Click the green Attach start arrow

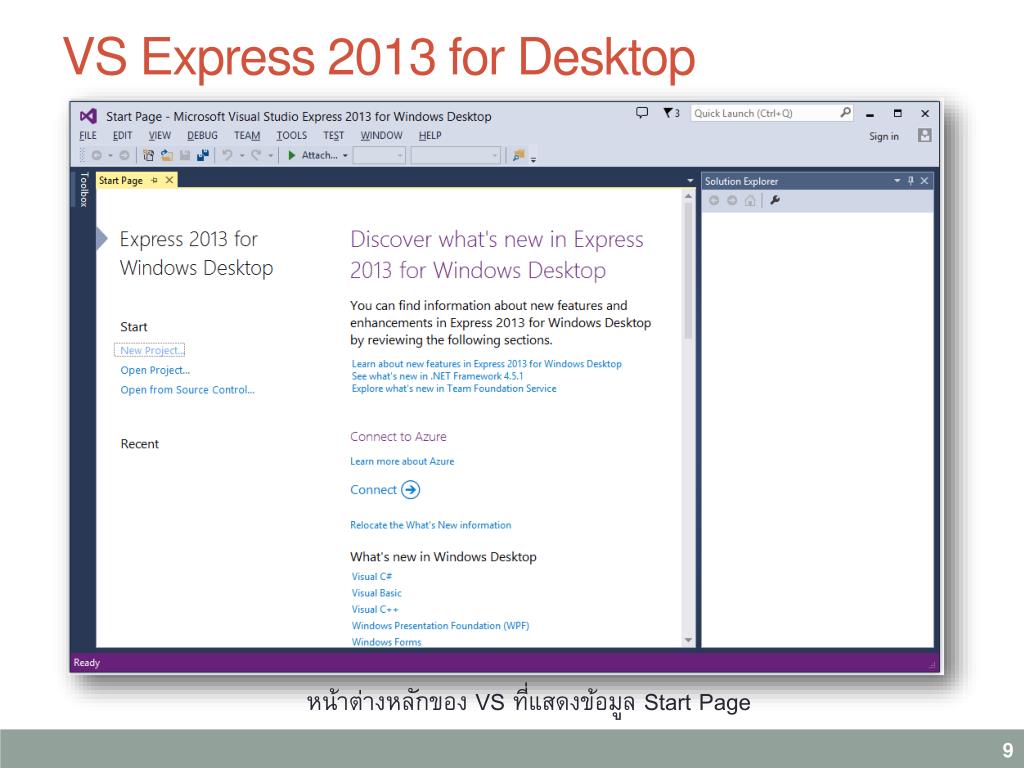pyautogui.click(x=292, y=155)
